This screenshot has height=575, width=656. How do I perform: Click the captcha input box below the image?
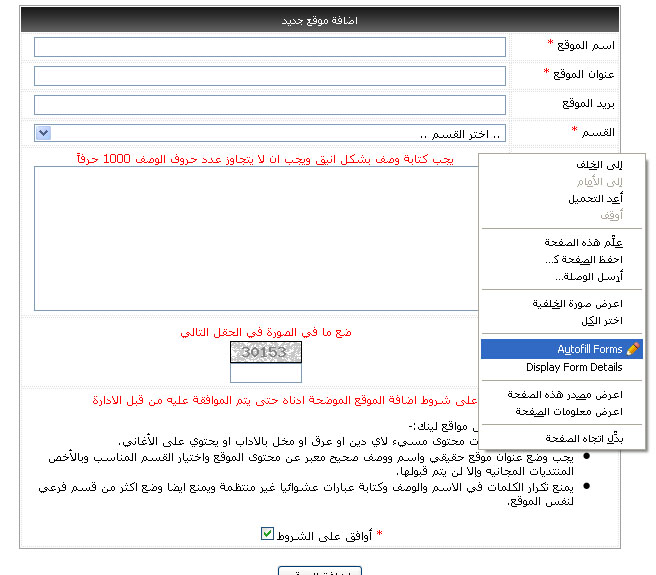click(266, 373)
